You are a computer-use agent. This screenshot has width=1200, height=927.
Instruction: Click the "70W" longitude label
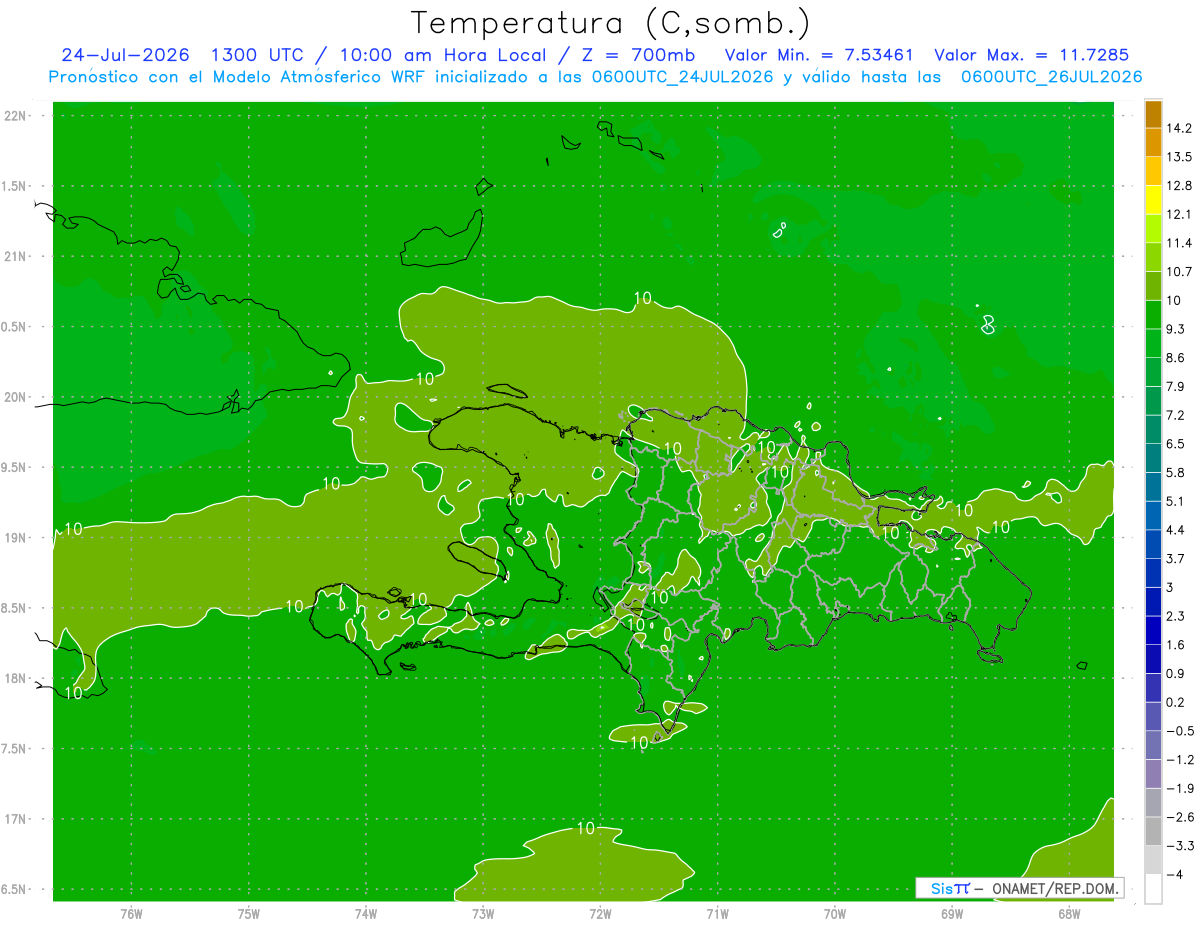pos(834,914)
